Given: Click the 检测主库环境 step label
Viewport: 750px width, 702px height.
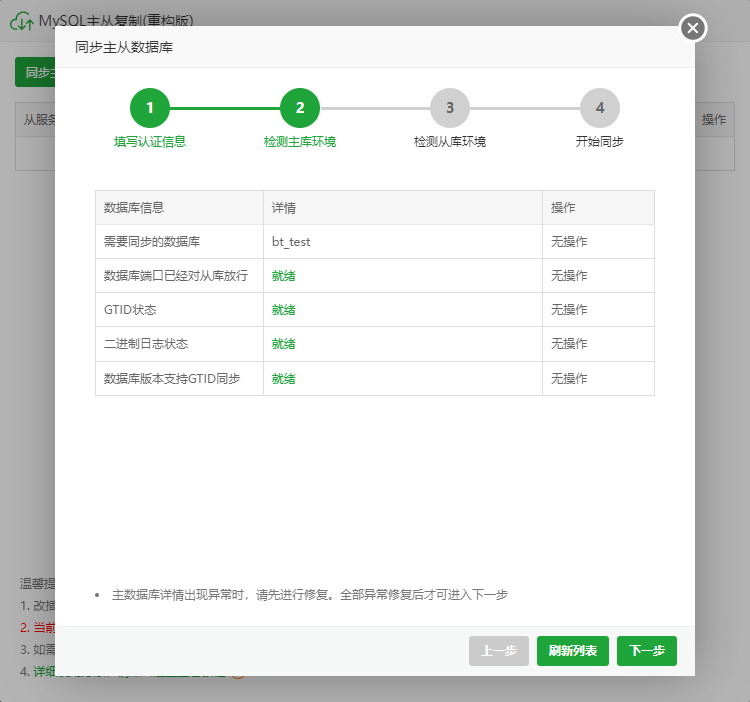Looking at the screenshot, I should (x=300, y=142).
